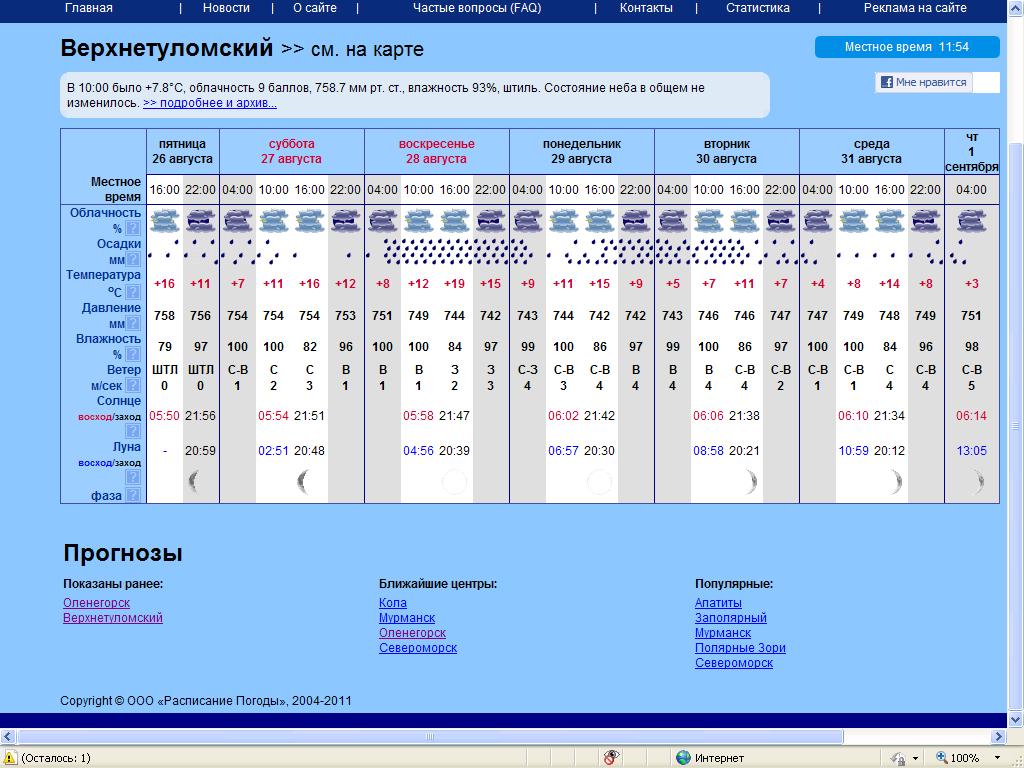
Task: Open the help icon for Давление мм
Action: [133, 324]
